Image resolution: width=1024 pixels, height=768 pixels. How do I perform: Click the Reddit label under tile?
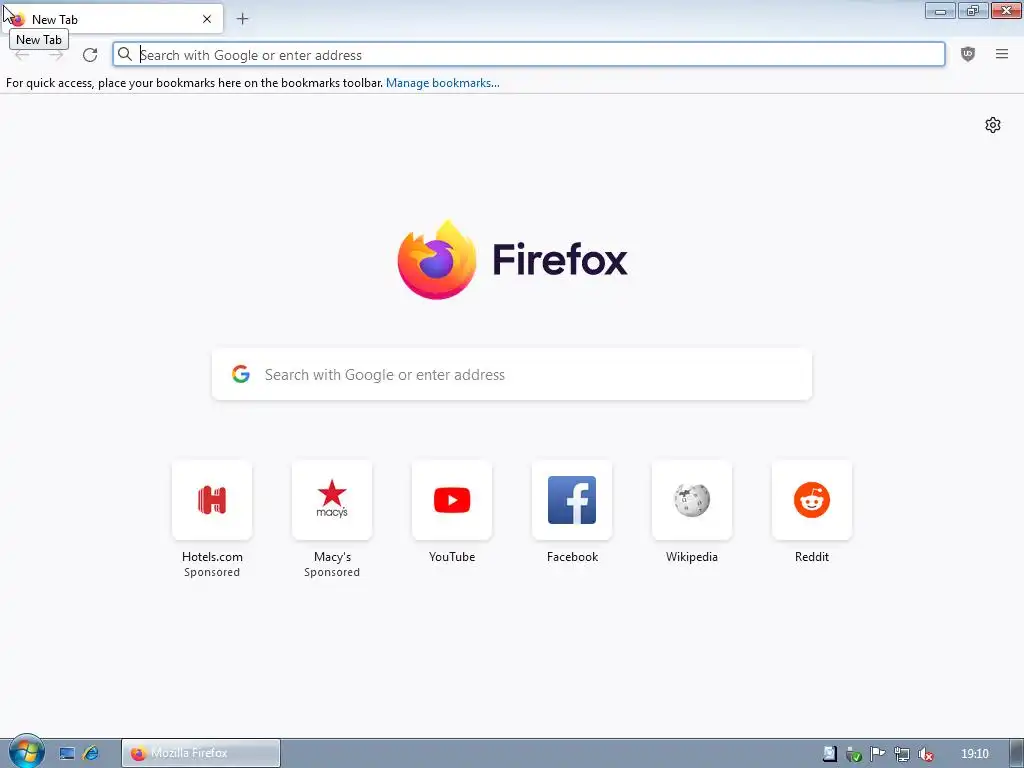point(812,557)
